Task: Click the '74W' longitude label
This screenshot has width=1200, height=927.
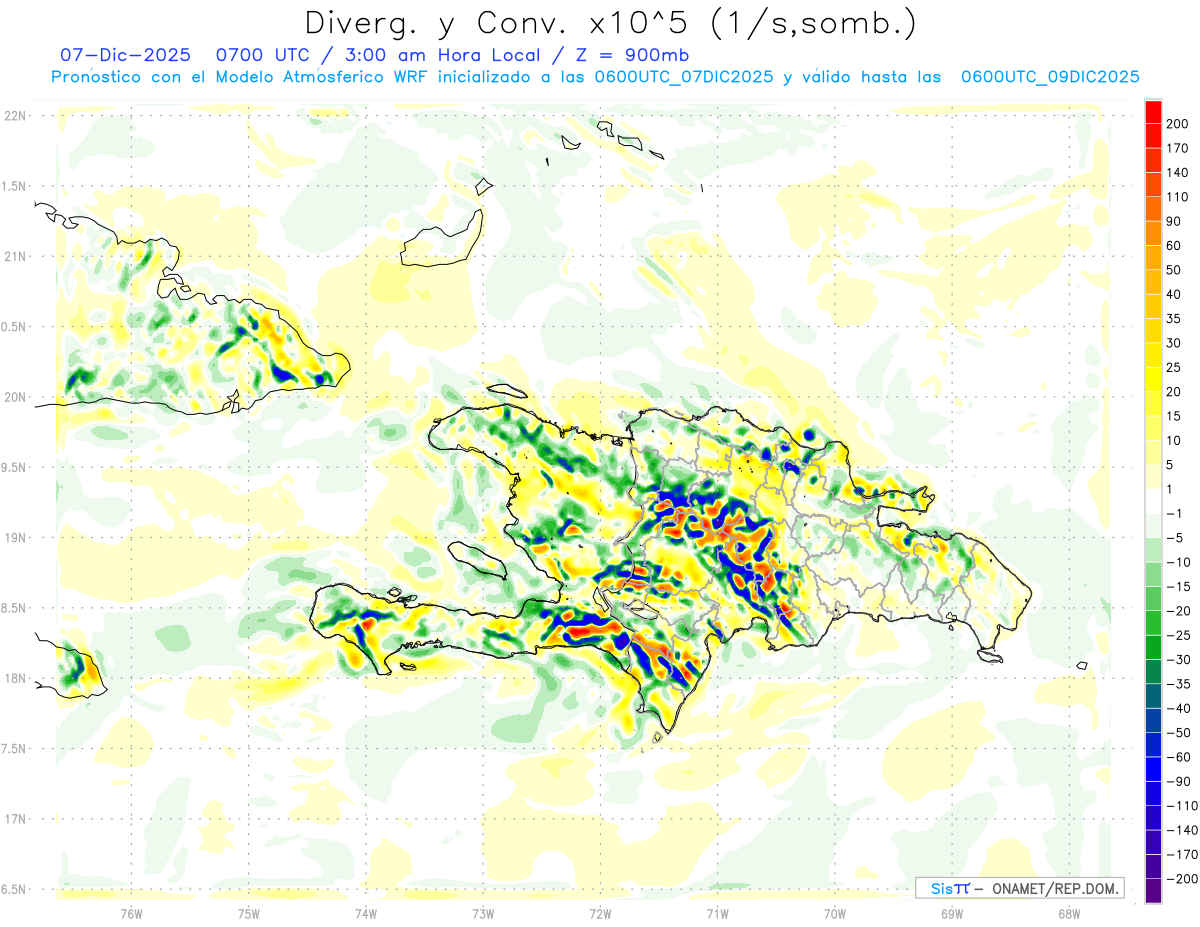Action: (366, 913)
